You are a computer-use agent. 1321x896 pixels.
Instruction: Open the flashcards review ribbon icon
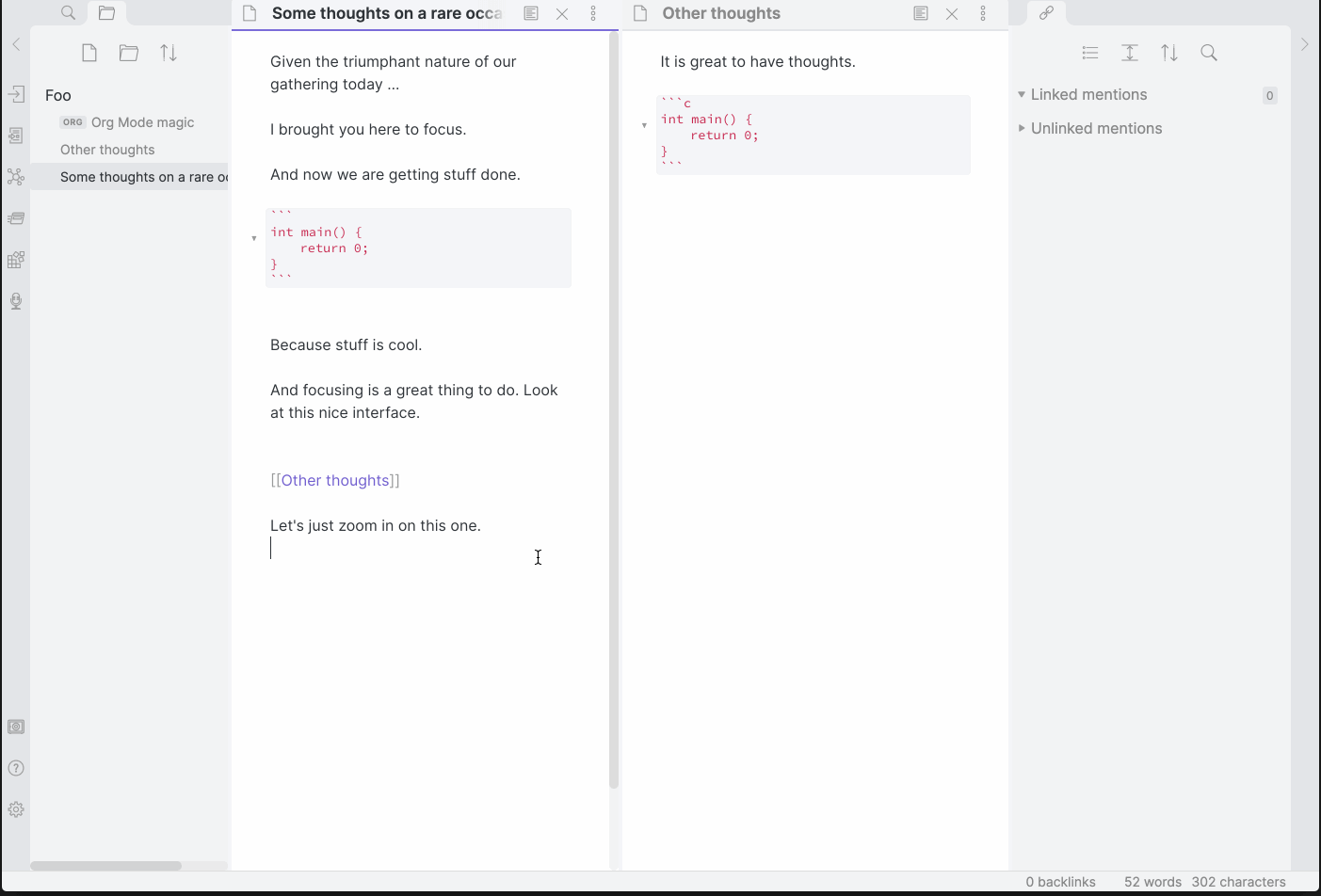coord(16,218)
